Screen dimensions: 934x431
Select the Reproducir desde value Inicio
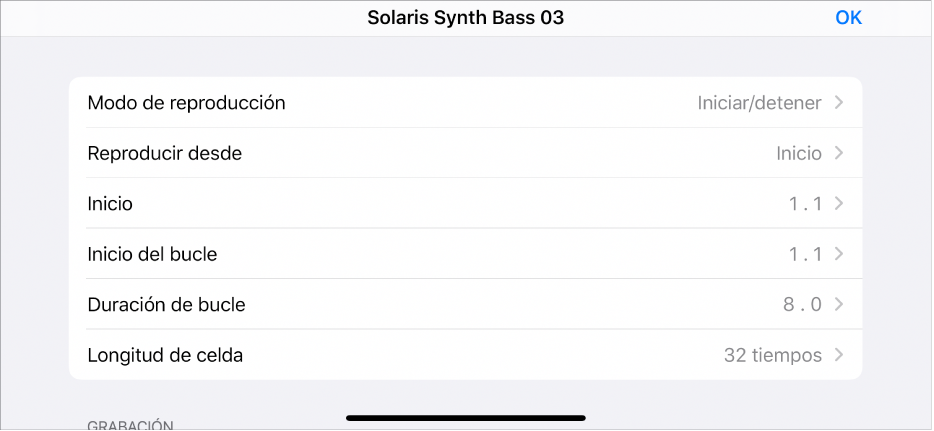(x=799, y=153)
